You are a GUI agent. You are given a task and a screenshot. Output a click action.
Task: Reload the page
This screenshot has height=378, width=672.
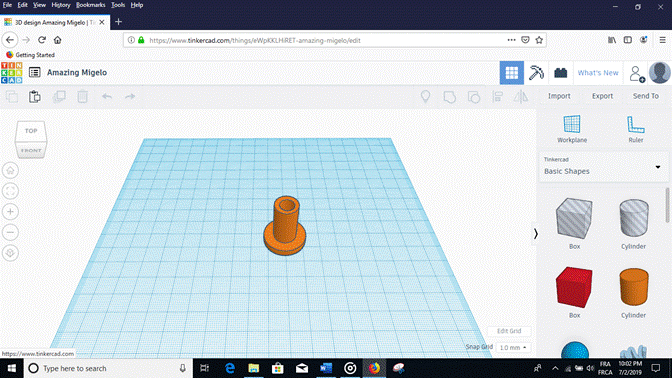tap(42, 40)
